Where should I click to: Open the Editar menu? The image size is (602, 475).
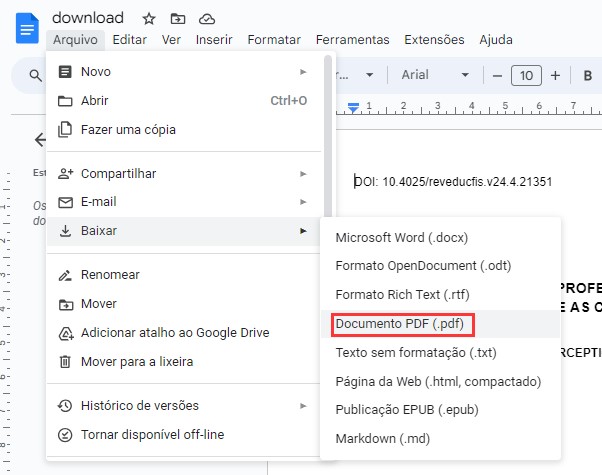point(129,40)
